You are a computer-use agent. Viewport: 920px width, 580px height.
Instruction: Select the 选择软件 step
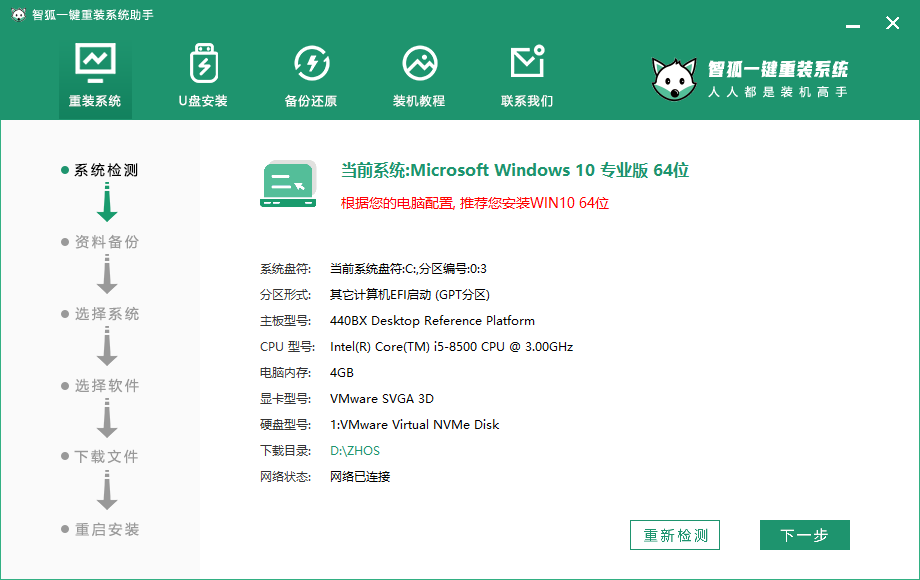coord(106,386)
